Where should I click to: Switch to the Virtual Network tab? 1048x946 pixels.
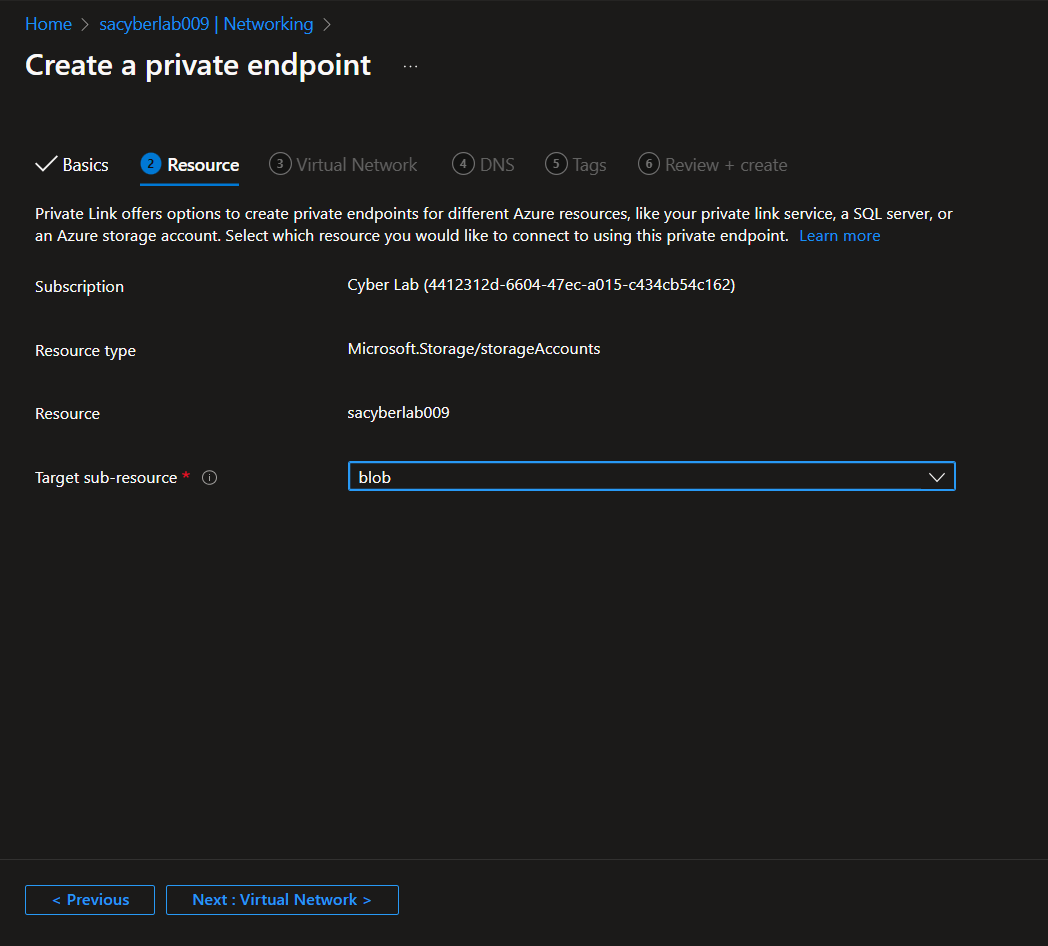point(343,164)
